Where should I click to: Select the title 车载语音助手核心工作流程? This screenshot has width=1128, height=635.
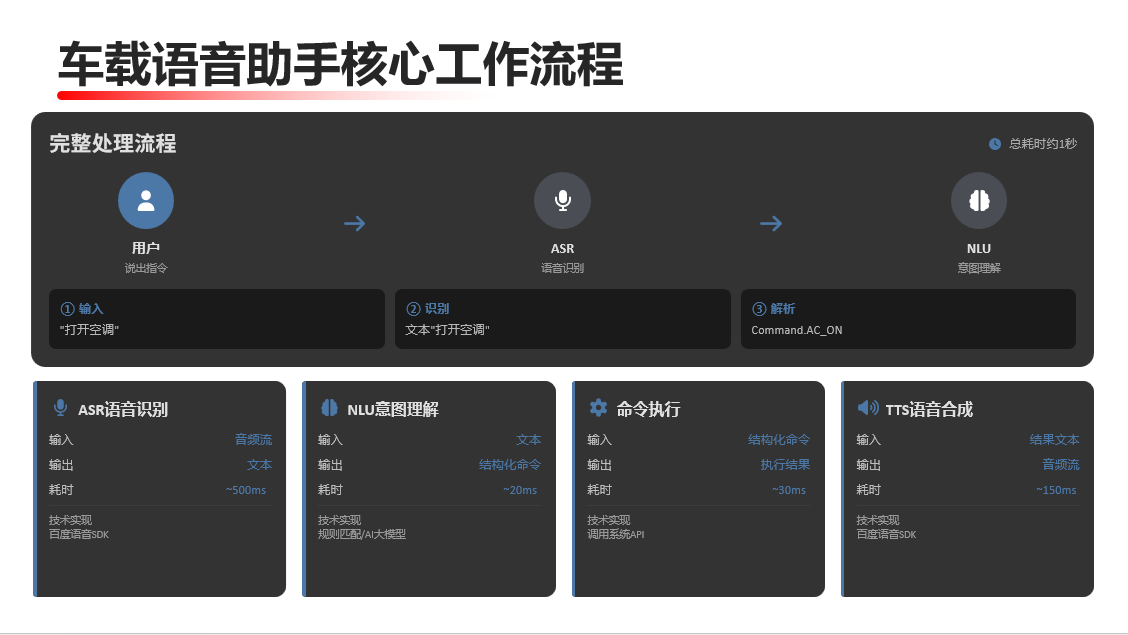(x=340, y=65)
